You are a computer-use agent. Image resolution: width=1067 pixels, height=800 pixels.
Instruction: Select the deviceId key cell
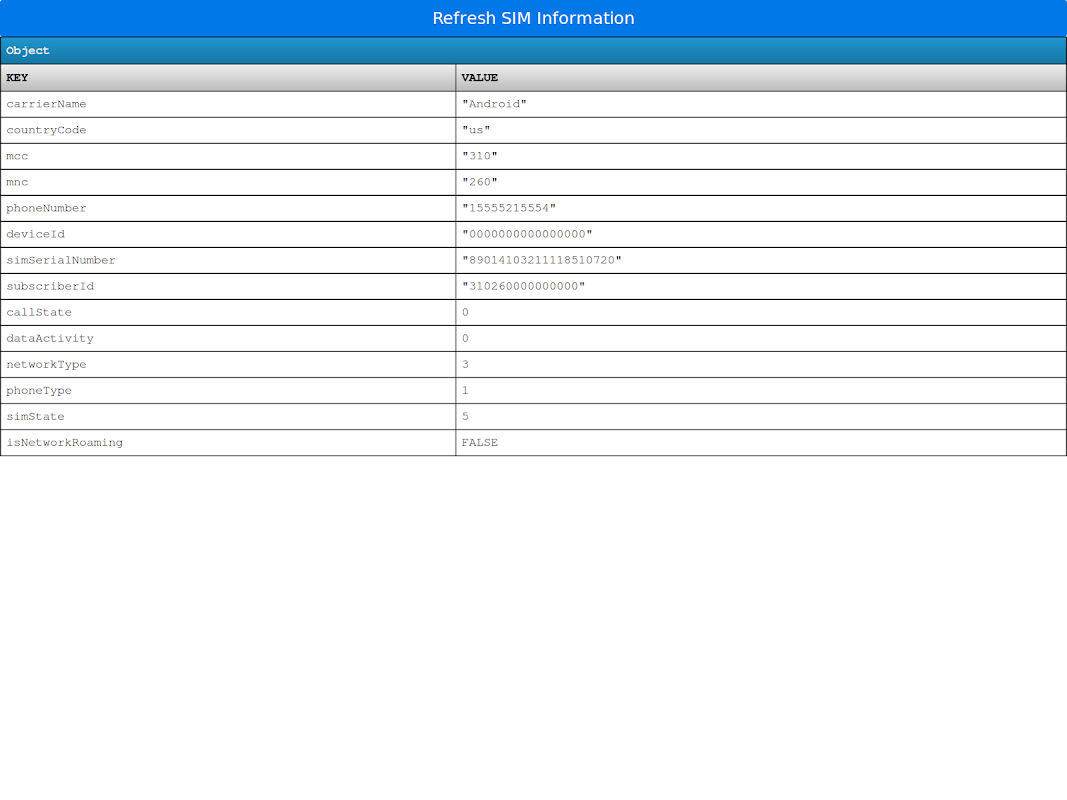pyautogui.click(x=228, y=234)
